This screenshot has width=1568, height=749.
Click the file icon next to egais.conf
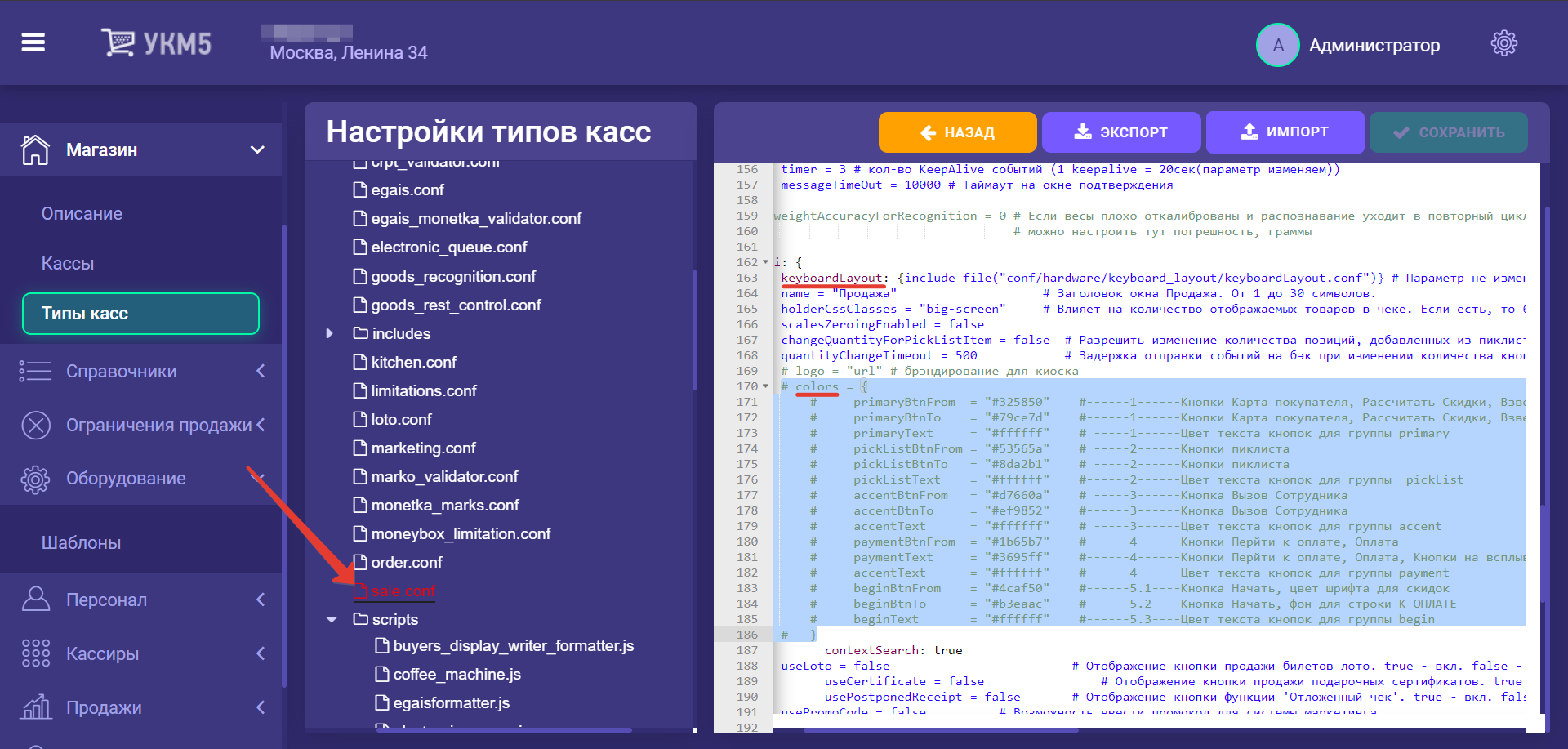pyautogui.click(x=360, y=189)
